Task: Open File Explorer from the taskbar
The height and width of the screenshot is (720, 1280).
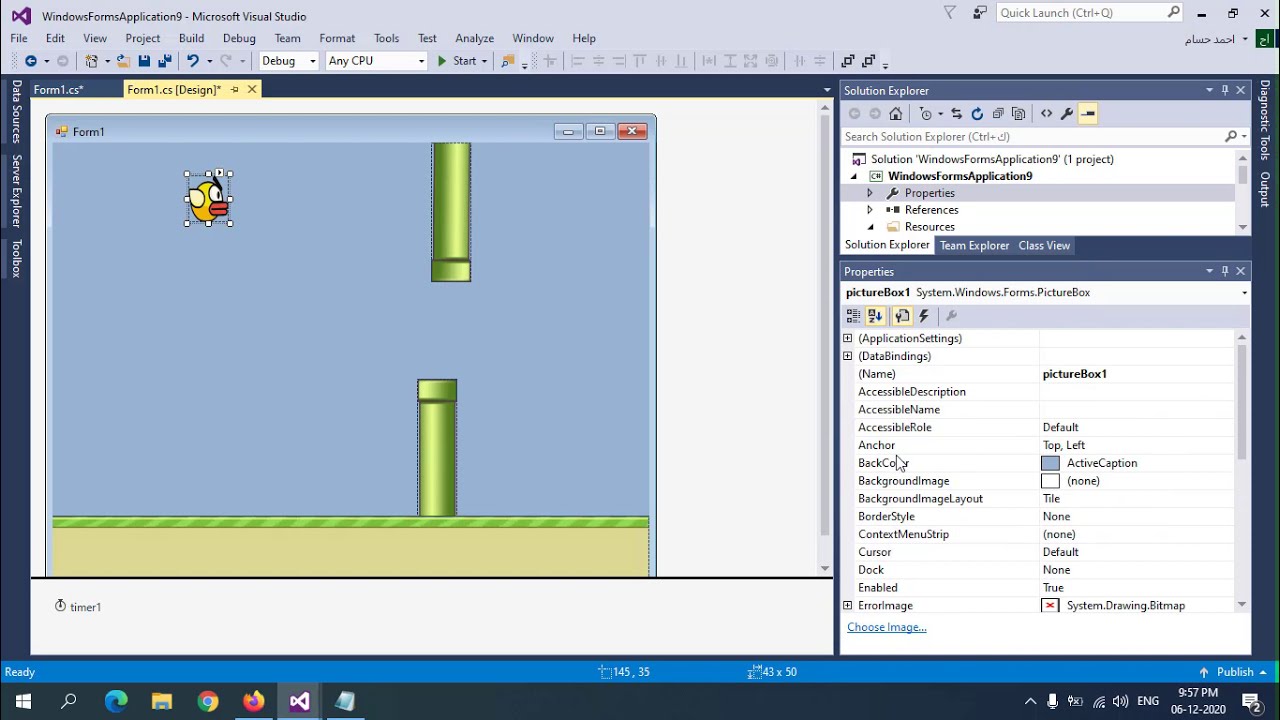Action: point(162,701)
